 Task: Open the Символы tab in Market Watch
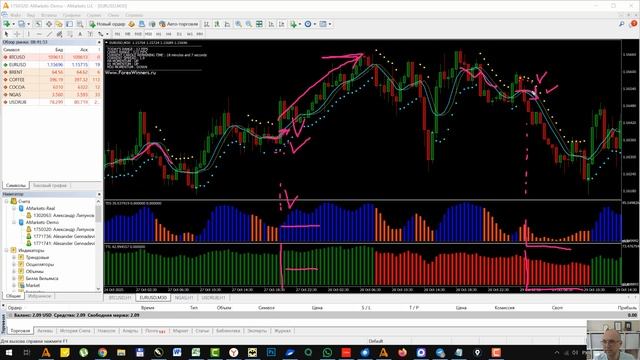[x=16, y=185]
